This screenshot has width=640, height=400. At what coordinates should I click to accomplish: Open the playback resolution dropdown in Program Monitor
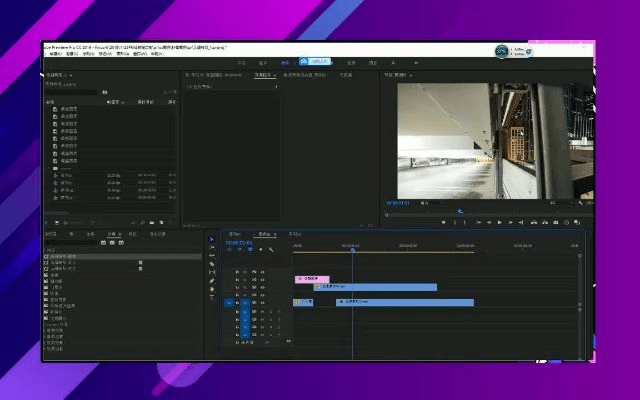click(560, 202)
